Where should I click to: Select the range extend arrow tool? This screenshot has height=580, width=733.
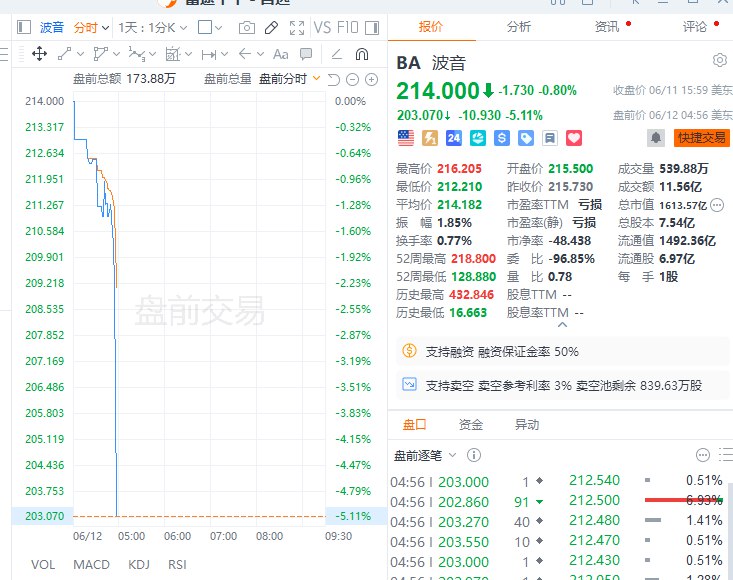209,55
